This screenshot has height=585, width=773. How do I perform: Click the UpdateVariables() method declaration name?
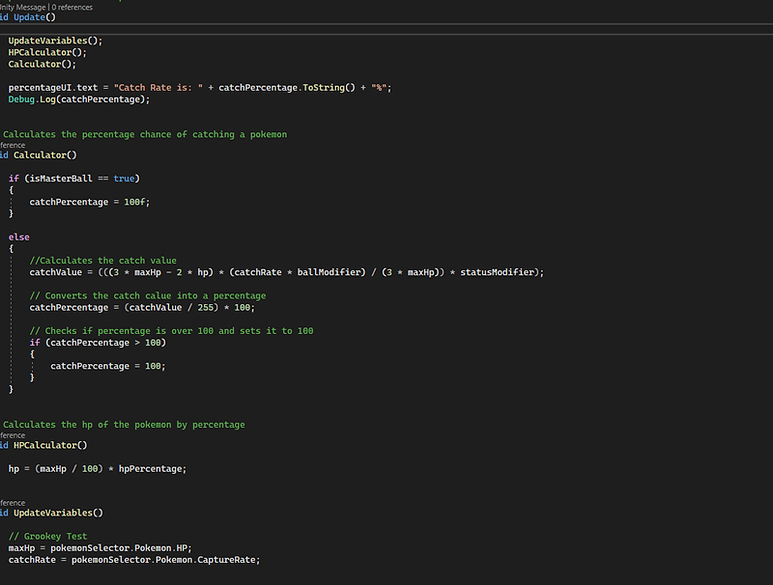tap(58, 513)
